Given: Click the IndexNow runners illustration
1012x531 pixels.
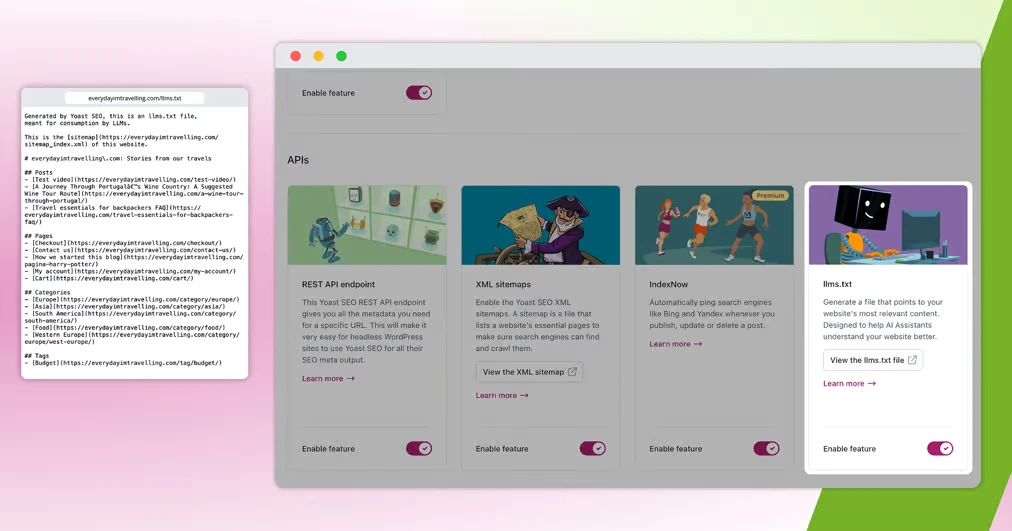Looking at the screenshot, I should click(x=714, y=225).
